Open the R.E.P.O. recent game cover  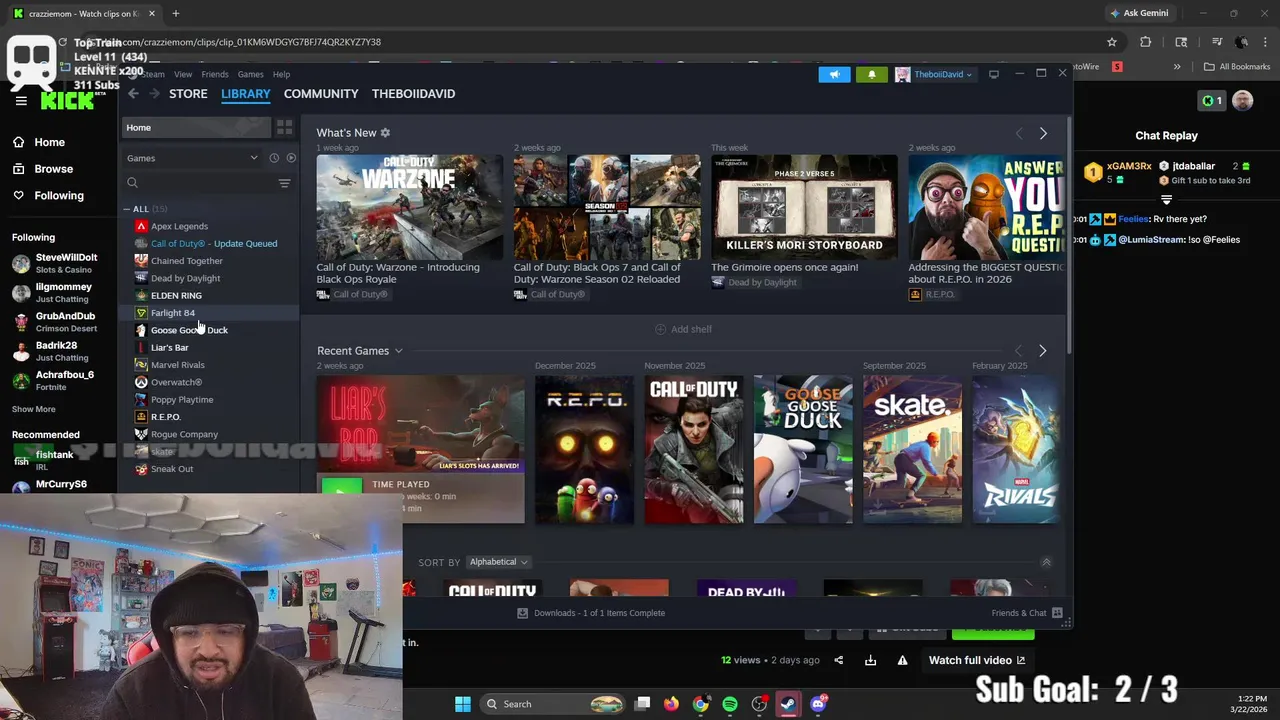(x=584, y=449)
